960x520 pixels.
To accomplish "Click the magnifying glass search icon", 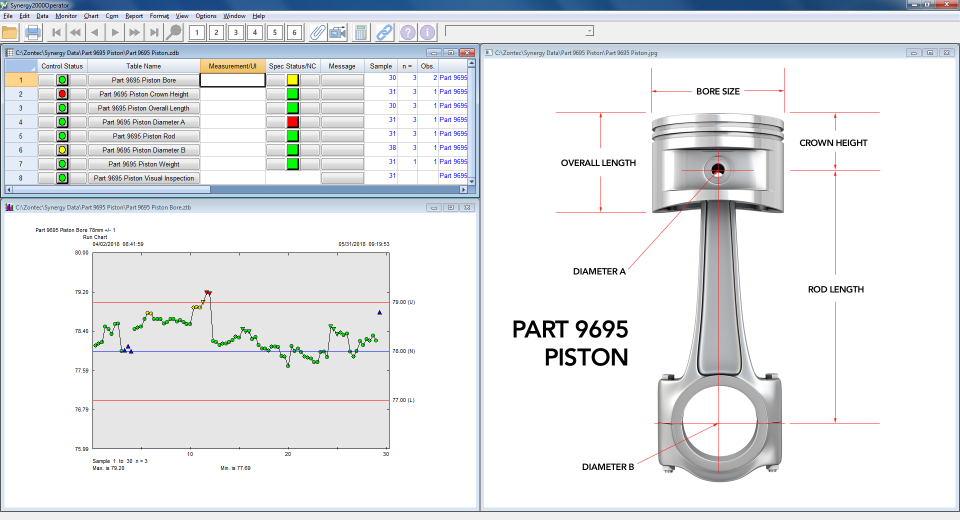I will 174,33.
